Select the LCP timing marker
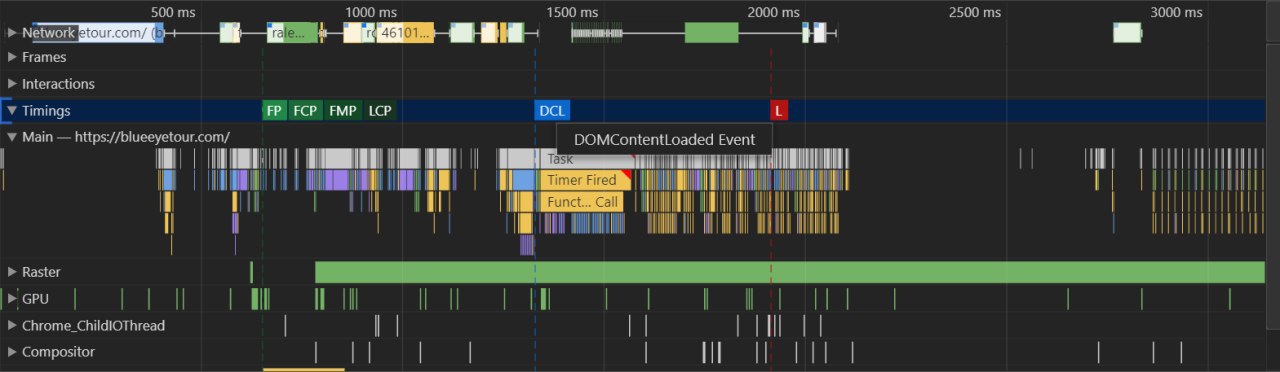Viewport: 1280px width, 372px height. pos(380,111)
